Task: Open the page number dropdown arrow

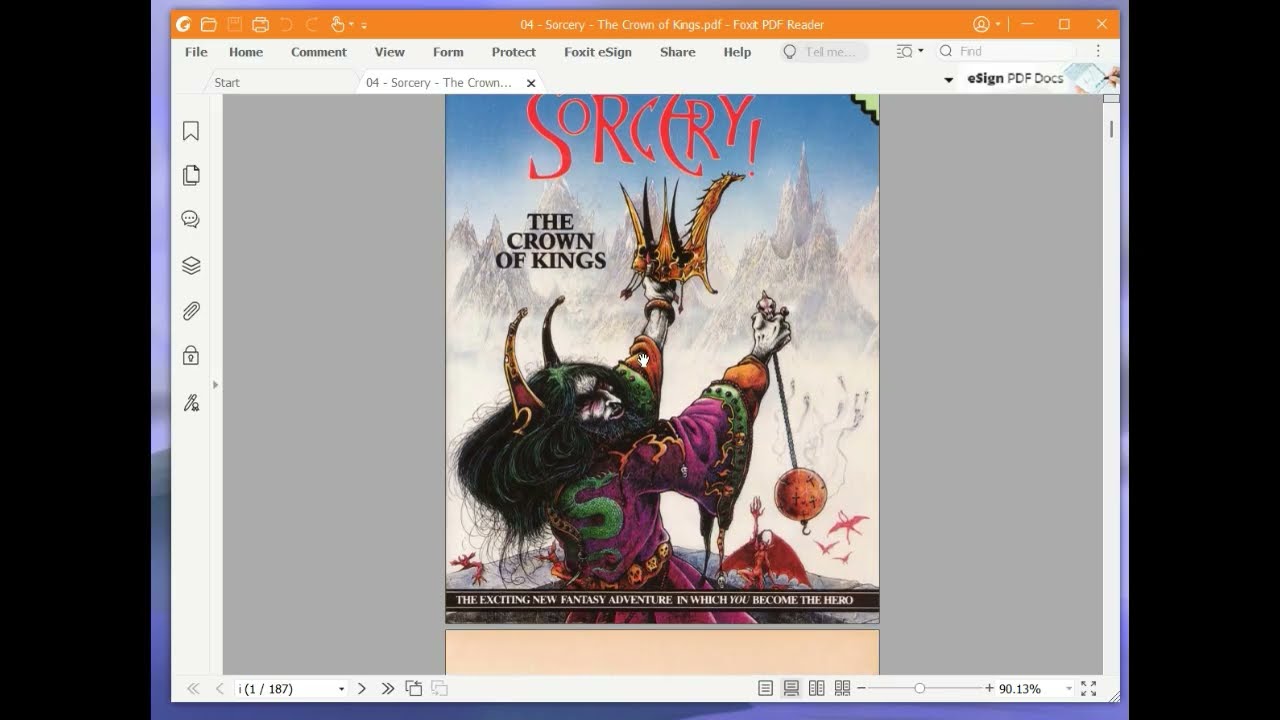Action: (x=341, y=689)
